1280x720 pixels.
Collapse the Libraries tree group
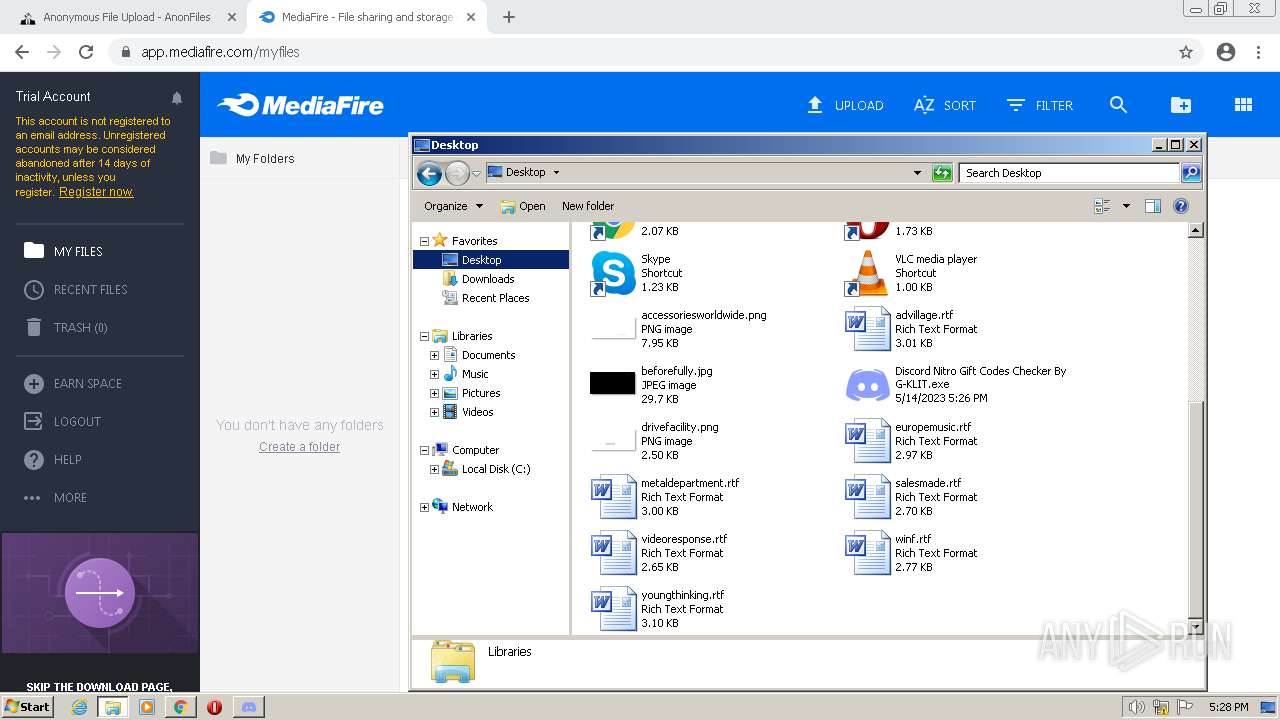click(424, 336)
